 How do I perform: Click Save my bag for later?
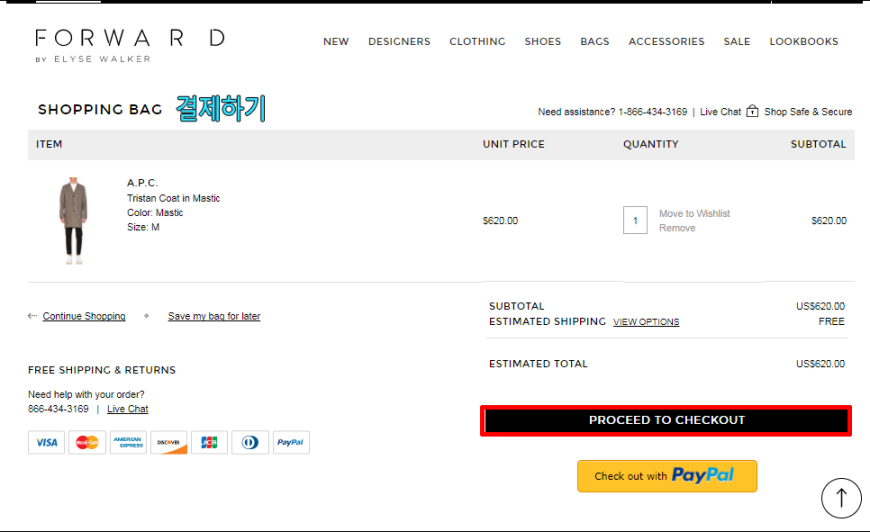(x=214, y=316)
